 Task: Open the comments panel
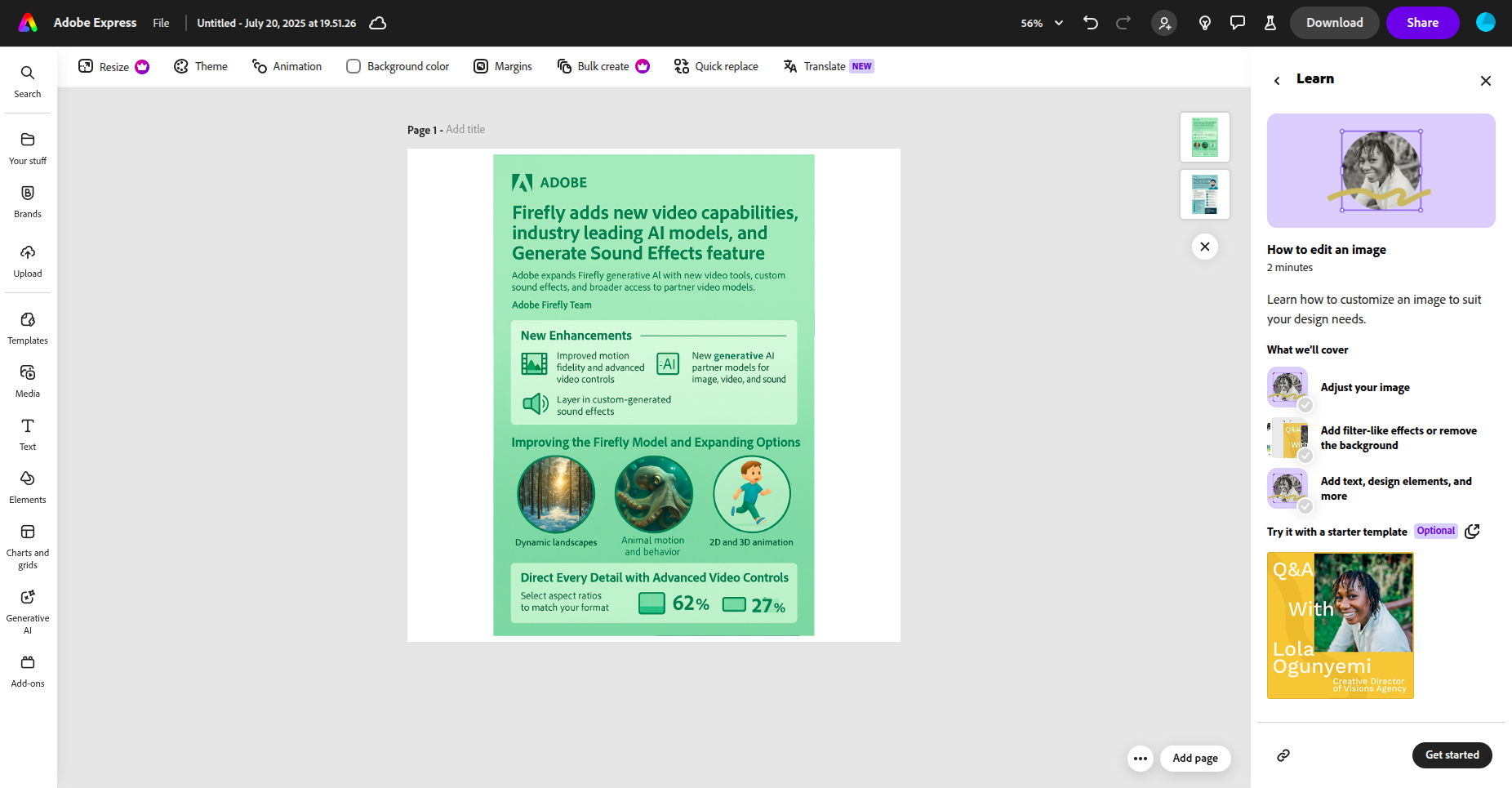[x=1238, y=23]
